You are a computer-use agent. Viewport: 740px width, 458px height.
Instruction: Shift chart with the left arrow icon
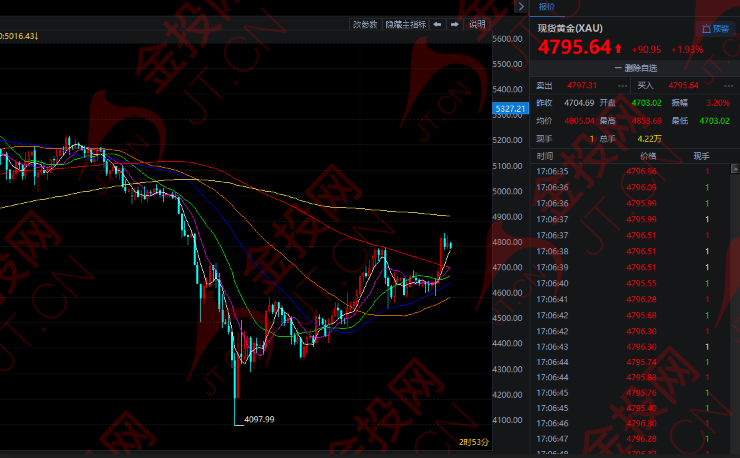(x=437, y=25)
